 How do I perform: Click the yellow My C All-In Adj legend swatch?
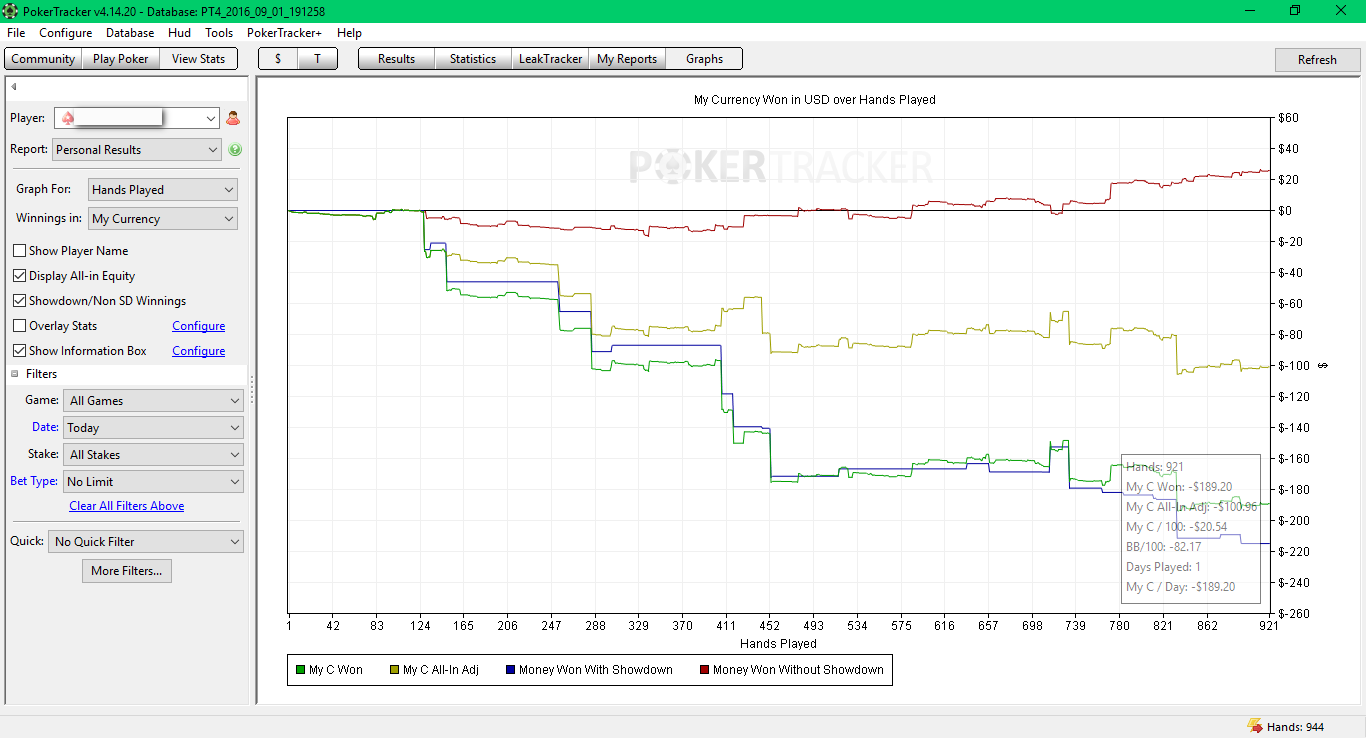(394, 670)
